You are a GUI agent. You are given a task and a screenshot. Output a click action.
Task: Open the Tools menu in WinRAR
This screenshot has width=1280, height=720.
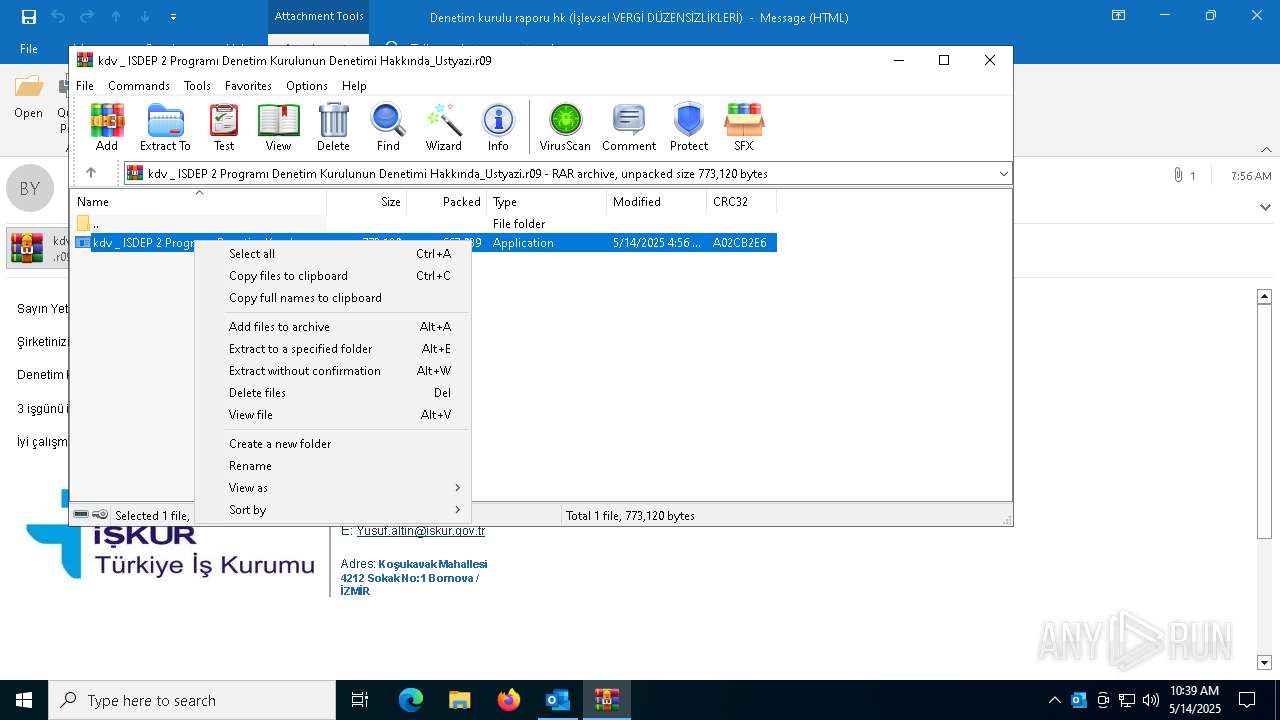197,86
